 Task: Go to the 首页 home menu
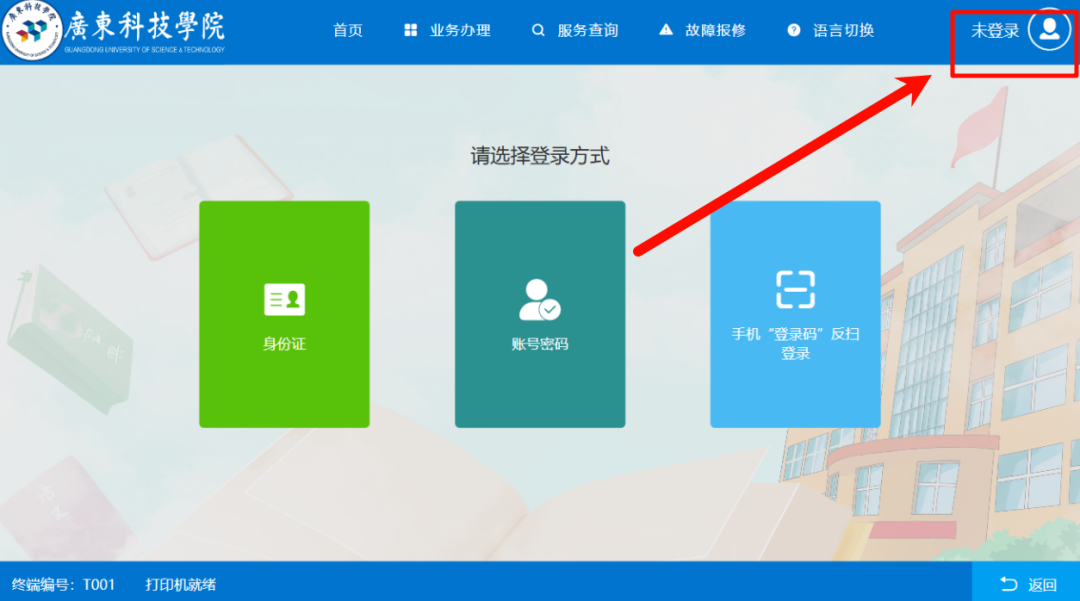pyautogui.click(x=348, y=30)
